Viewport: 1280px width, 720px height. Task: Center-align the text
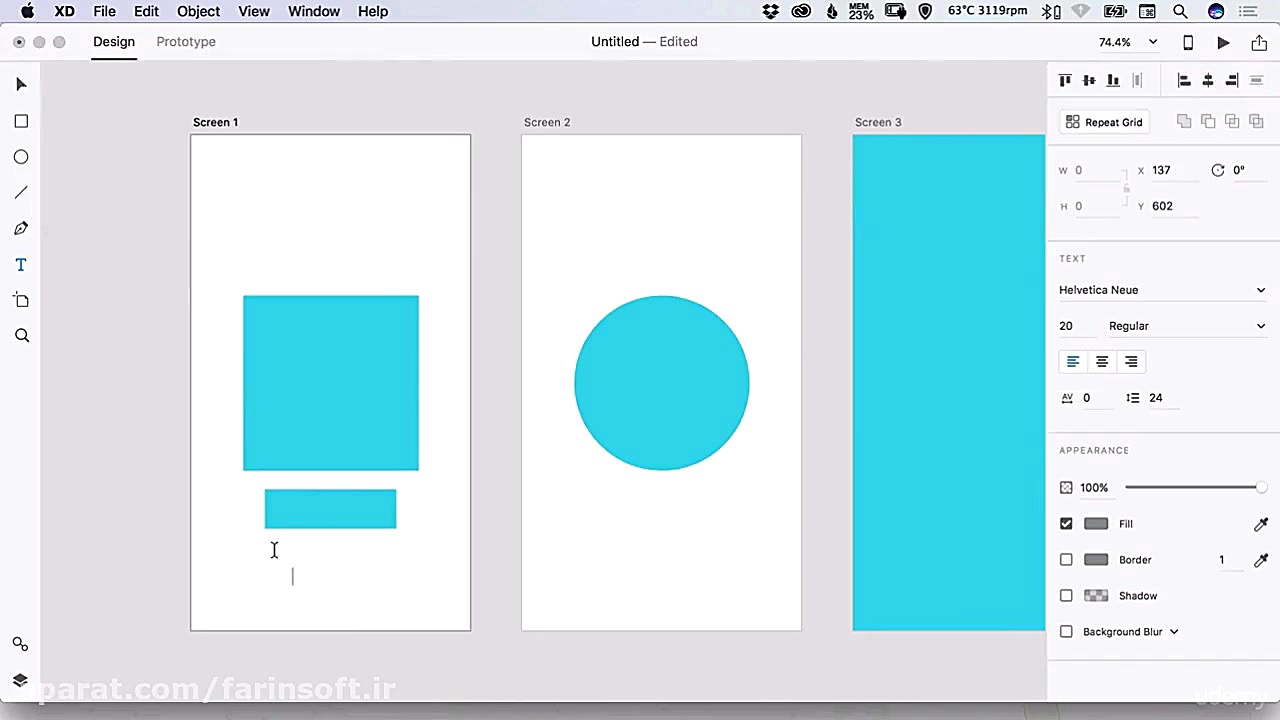(1102, 362)
